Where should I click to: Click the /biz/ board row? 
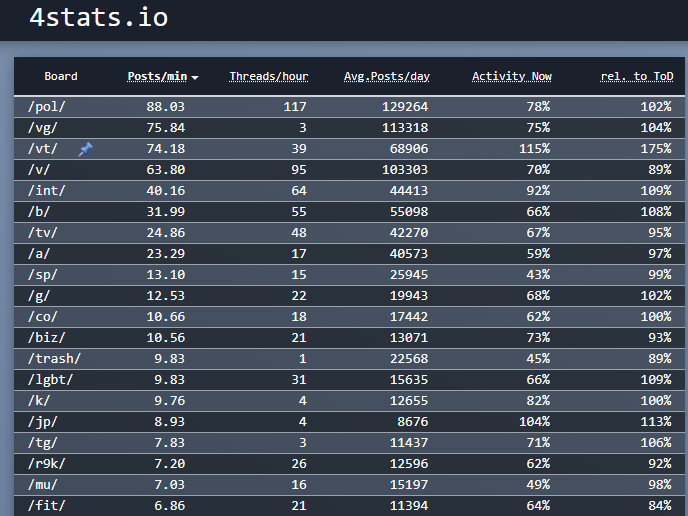click(44, 338)
